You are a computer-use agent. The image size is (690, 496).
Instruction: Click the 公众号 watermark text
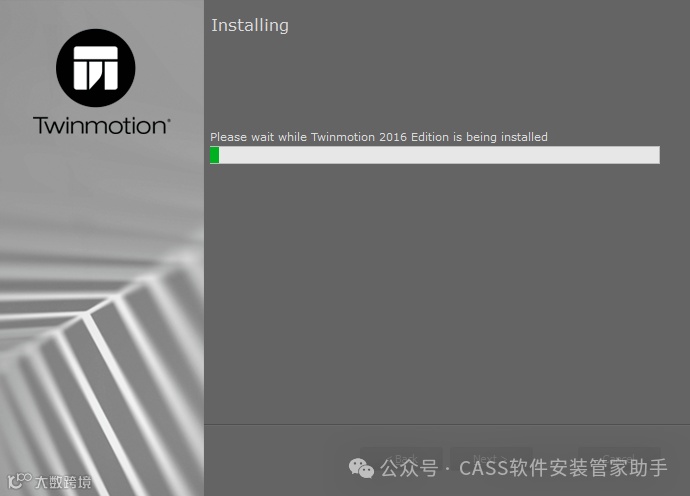[x=409, y=468]
